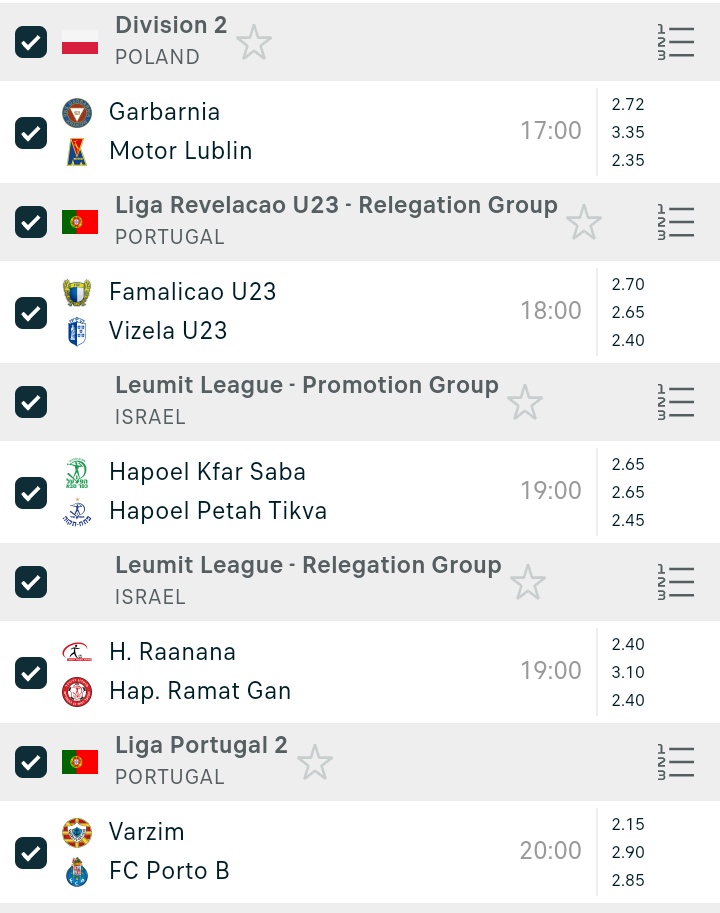
Task: Pick the 2.85 odds for FC Porto B
Action: click(628, 880)
